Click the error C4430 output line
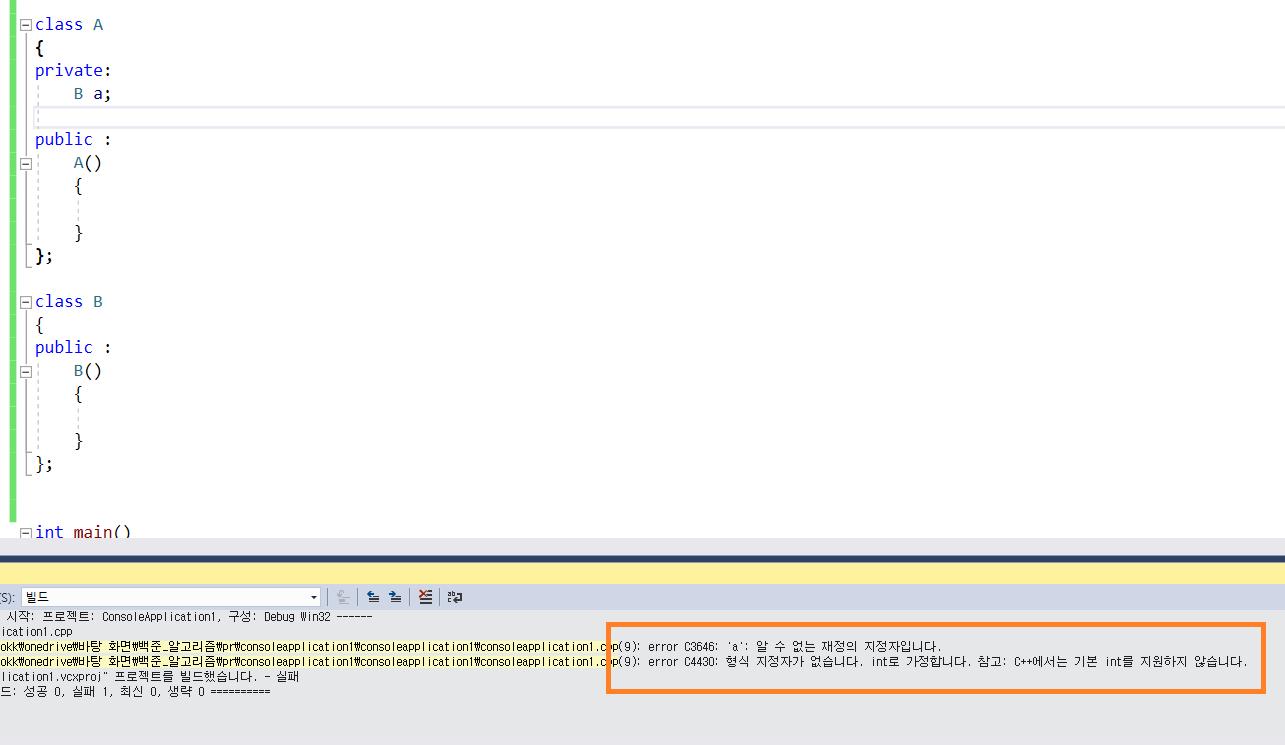 624,661
